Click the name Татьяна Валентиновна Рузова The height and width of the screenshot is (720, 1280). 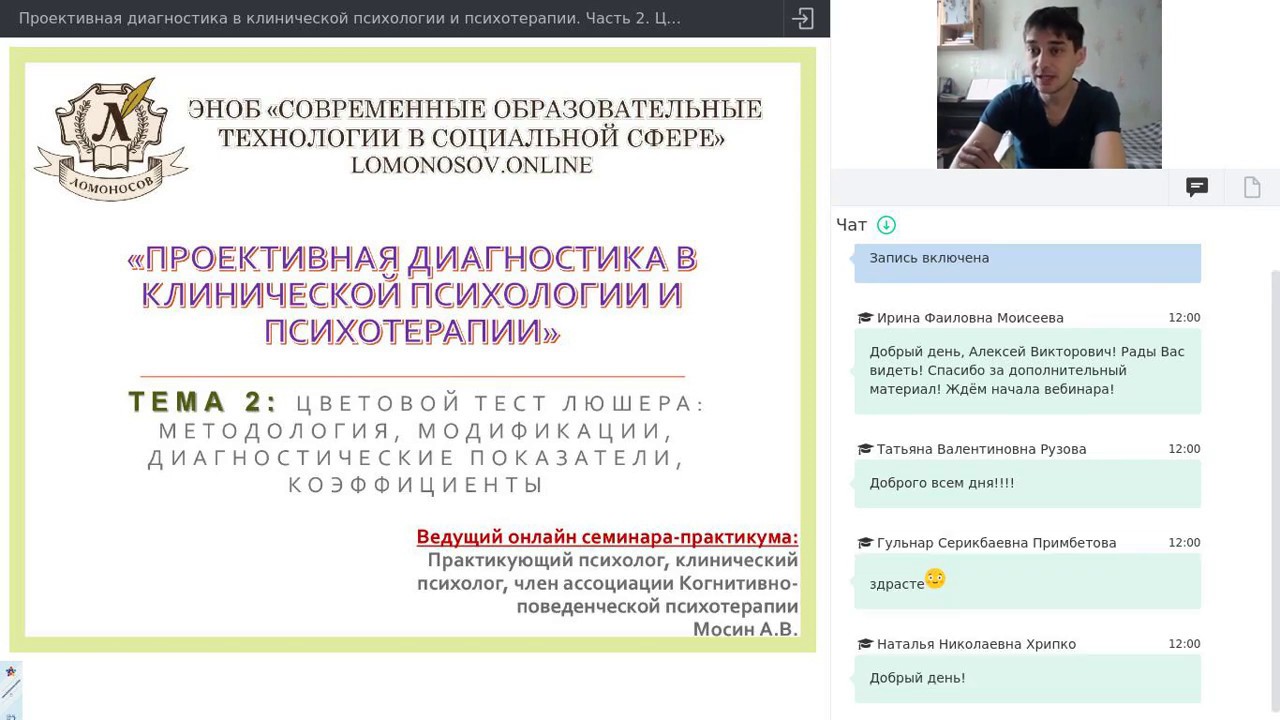[x=981, y=449]
